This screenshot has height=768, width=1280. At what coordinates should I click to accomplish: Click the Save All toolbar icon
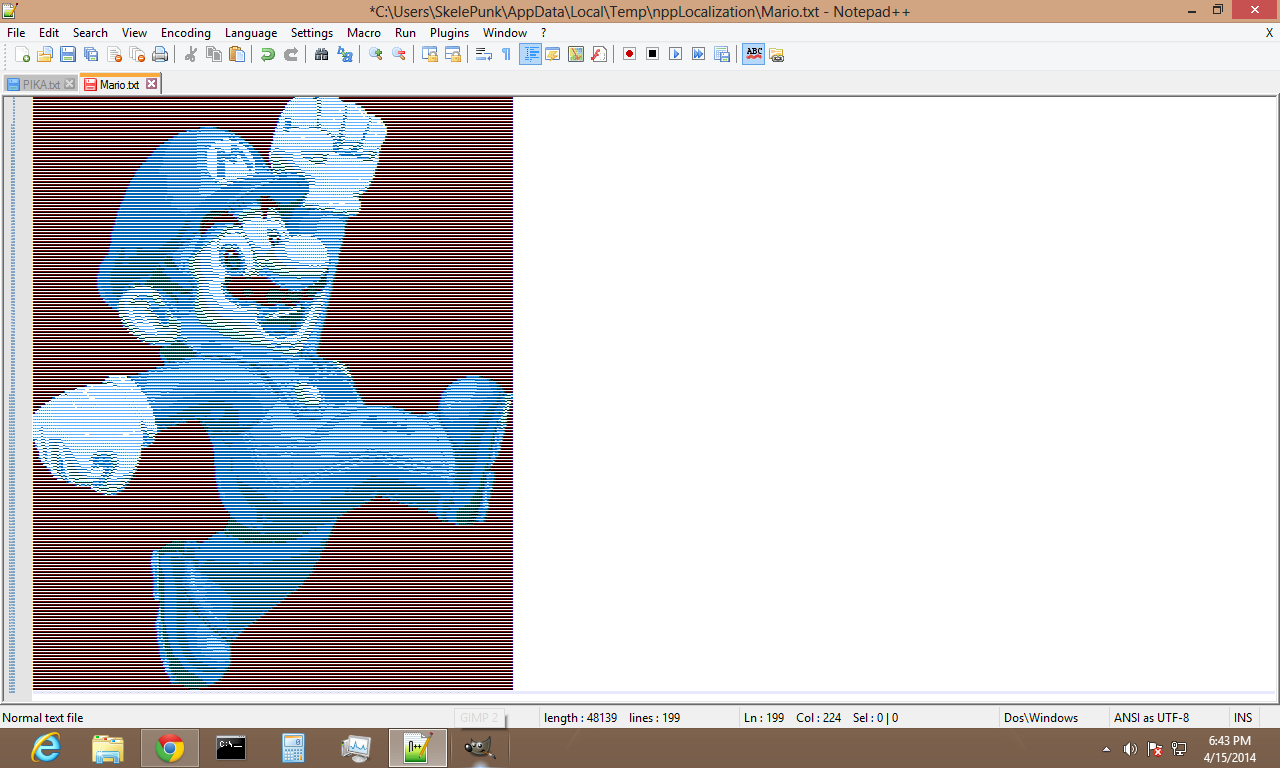click(91, 54)
